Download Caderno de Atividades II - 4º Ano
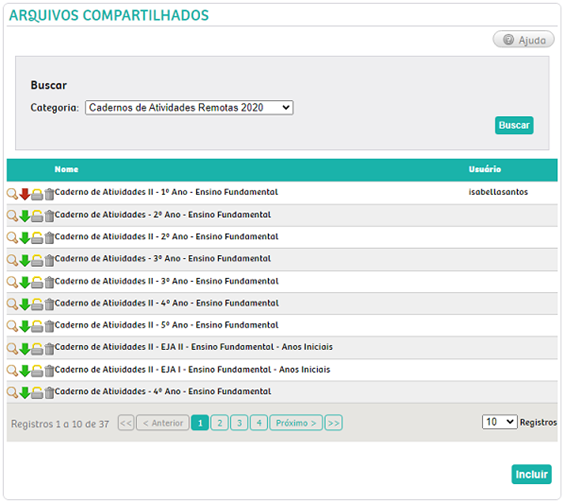Viewport: 566px width, 503px height. tap(25, 304)
